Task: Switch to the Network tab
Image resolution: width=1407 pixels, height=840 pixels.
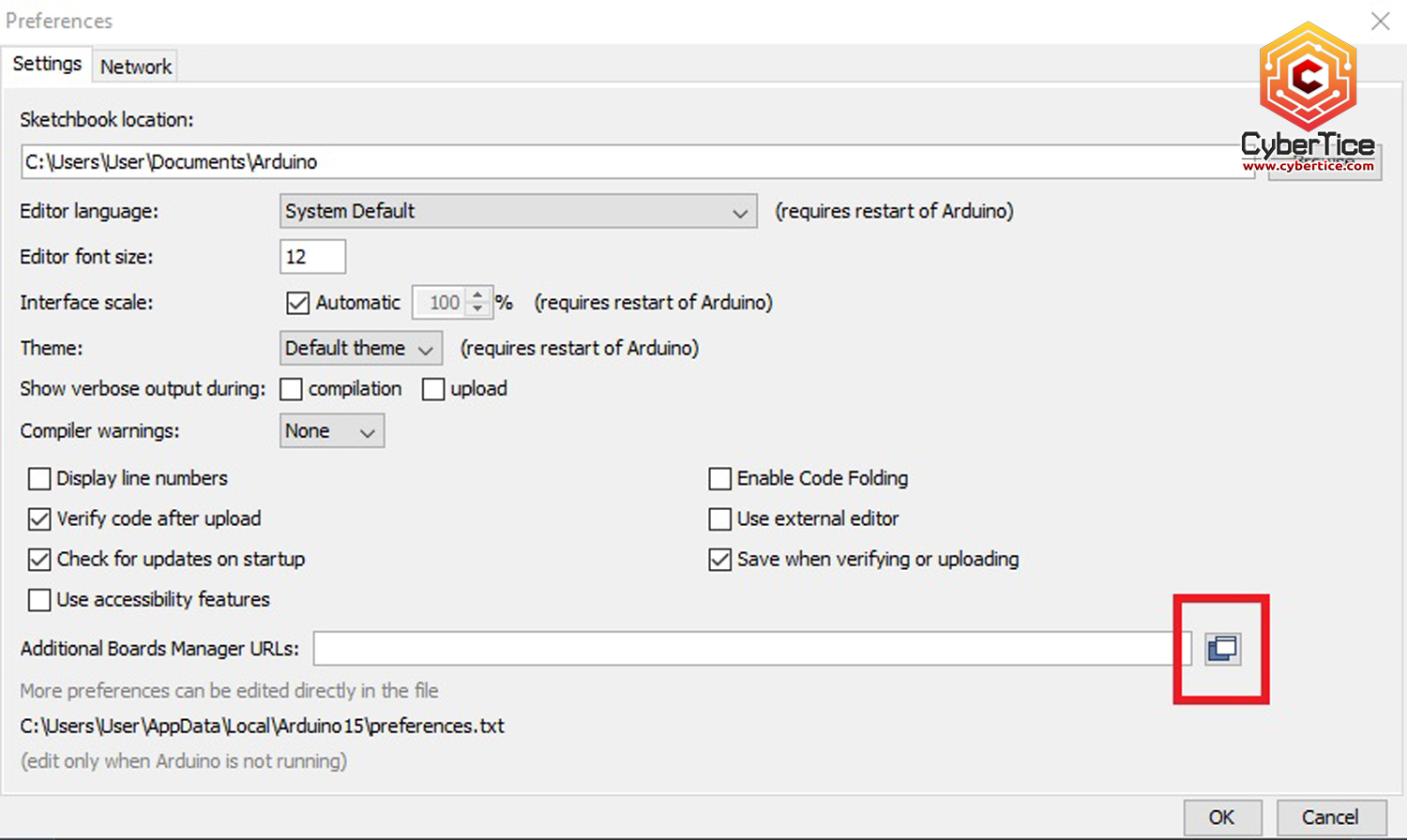Action: click(x=136, y=67)
